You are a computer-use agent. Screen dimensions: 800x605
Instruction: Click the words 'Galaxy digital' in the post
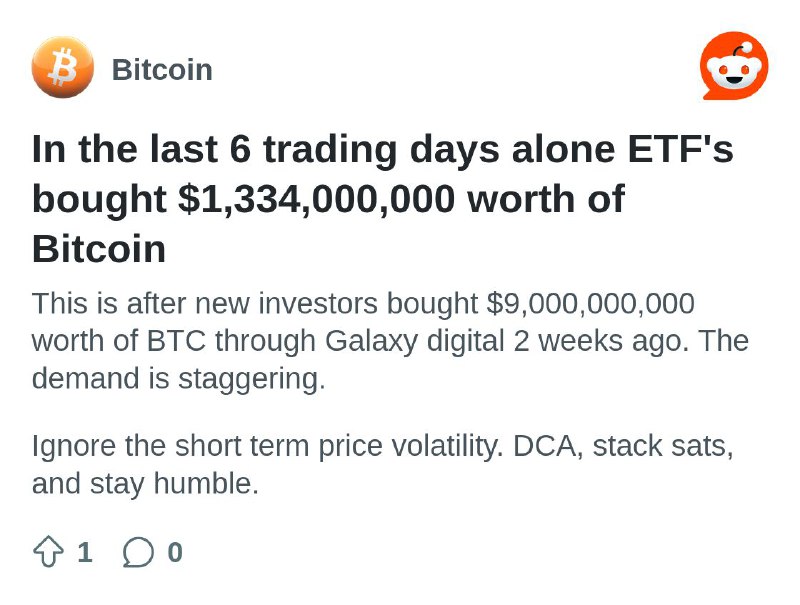414,341
